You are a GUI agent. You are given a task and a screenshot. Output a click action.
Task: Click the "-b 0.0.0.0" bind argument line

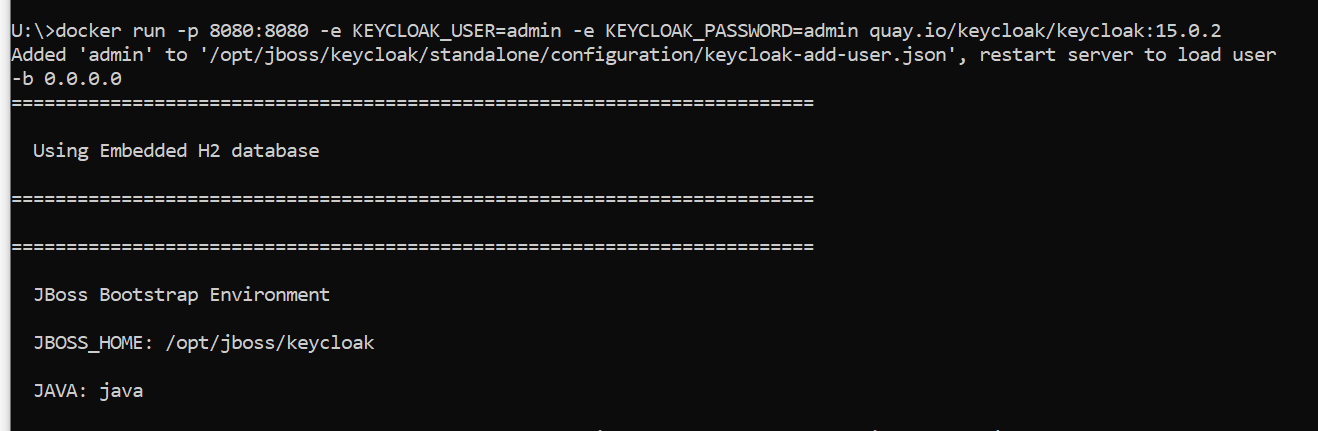point(66,78)
